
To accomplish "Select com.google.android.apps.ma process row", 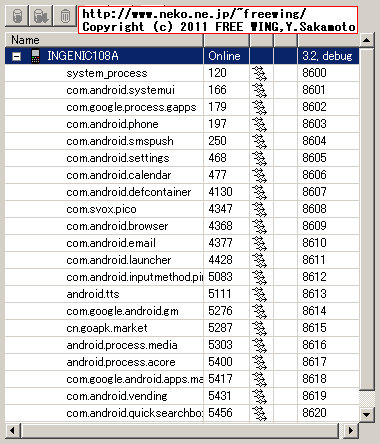I will 182,379.
